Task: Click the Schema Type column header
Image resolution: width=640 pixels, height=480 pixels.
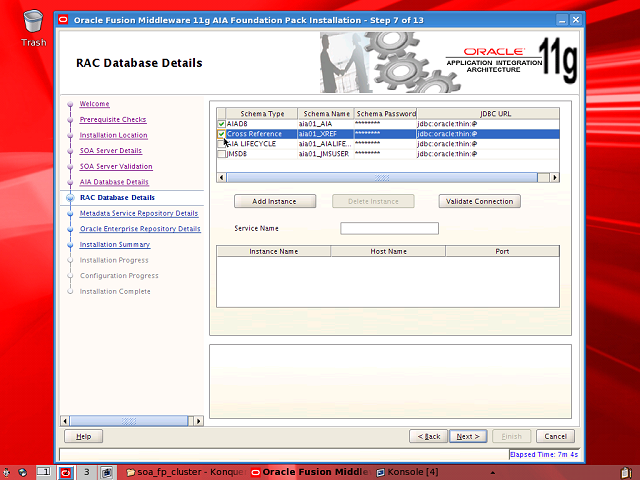Action: [x=262, y=113]
